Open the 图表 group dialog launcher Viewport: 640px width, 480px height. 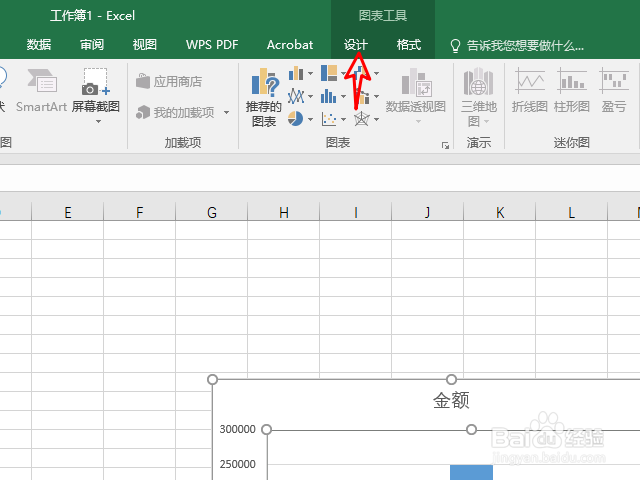point(445,146)
